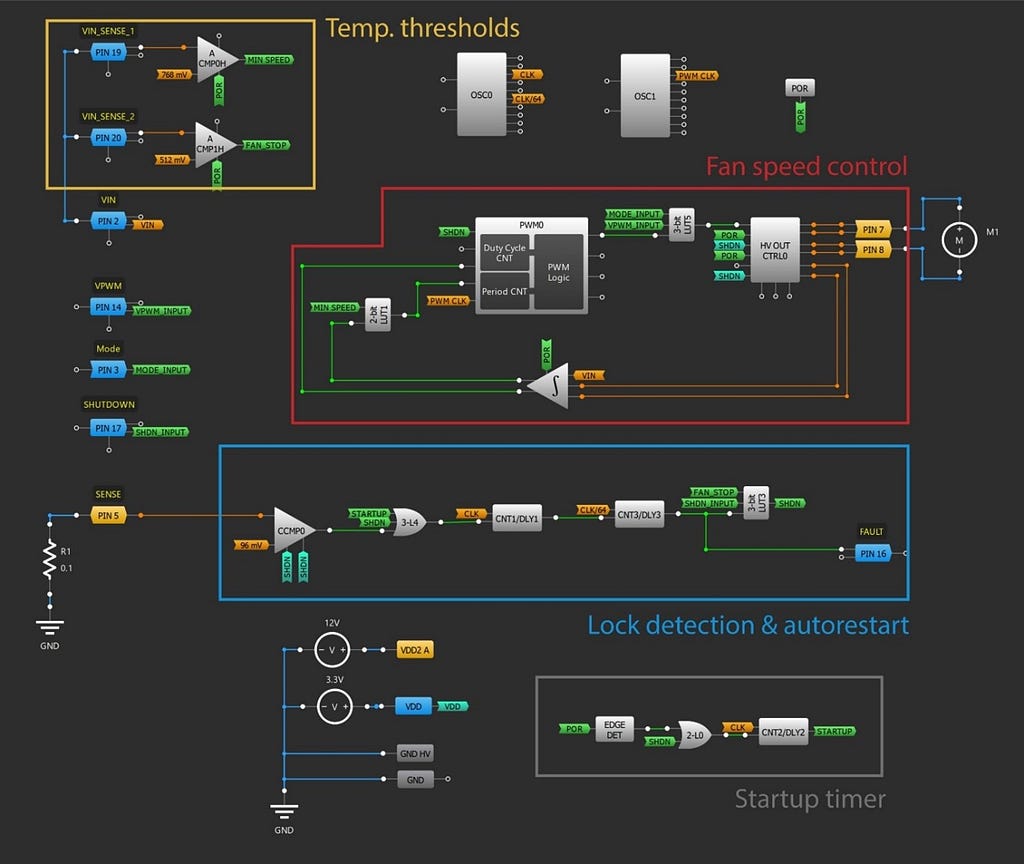Select the CNT3/DLY3 counter block
Screen dimensions: 1024x864
(639, 515)
